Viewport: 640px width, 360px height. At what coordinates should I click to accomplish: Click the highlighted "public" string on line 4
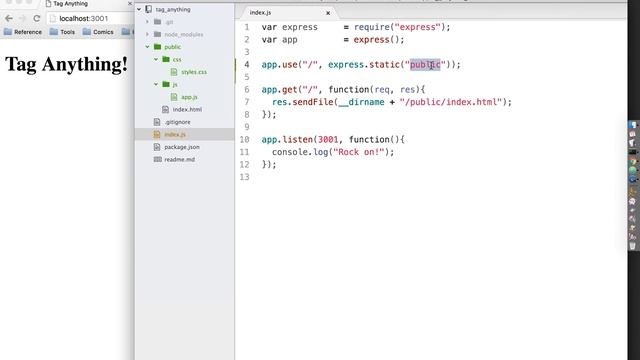click(x=425, y=64)
